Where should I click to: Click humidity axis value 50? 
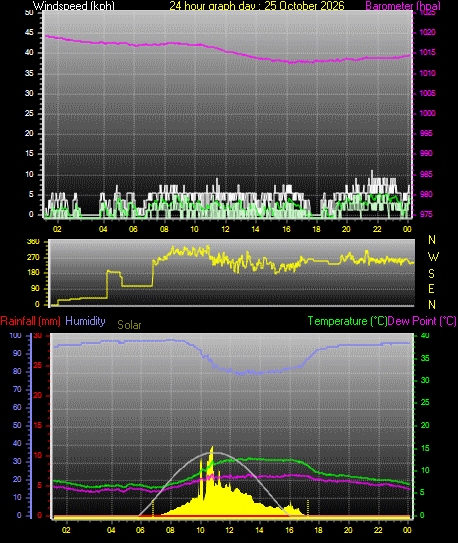(x=17, y=425)
